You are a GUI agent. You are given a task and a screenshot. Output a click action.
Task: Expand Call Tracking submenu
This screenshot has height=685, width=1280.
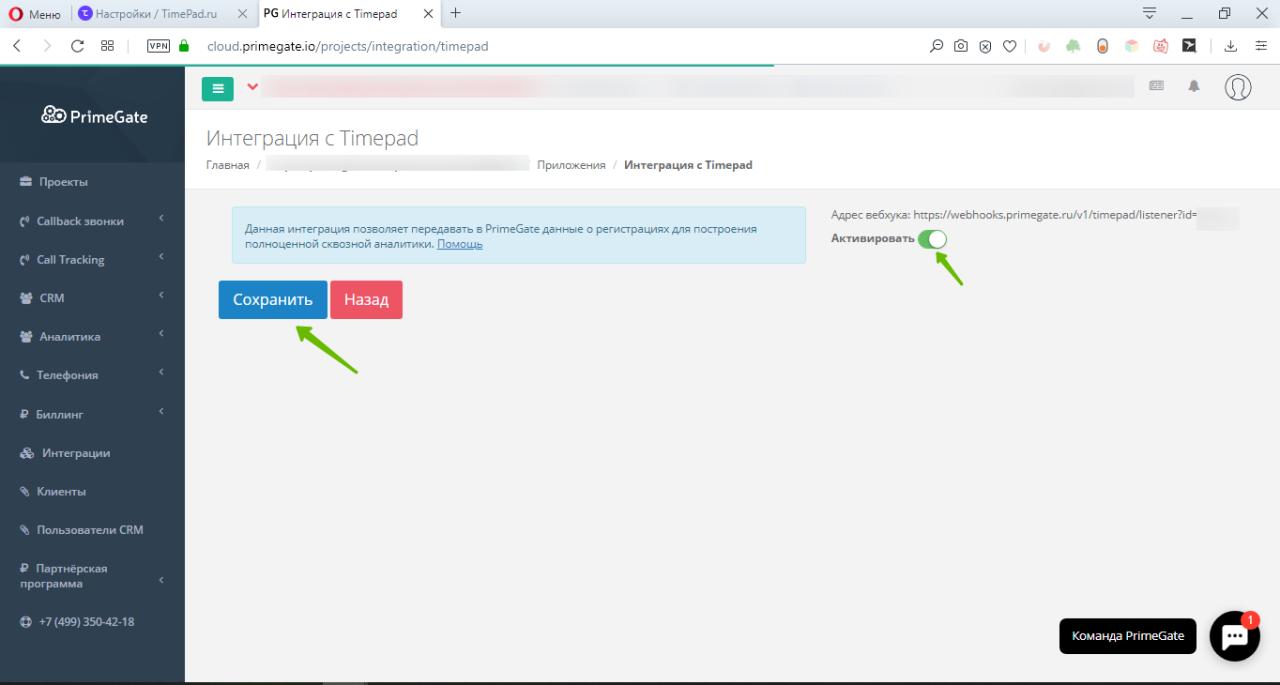[92, 260]
